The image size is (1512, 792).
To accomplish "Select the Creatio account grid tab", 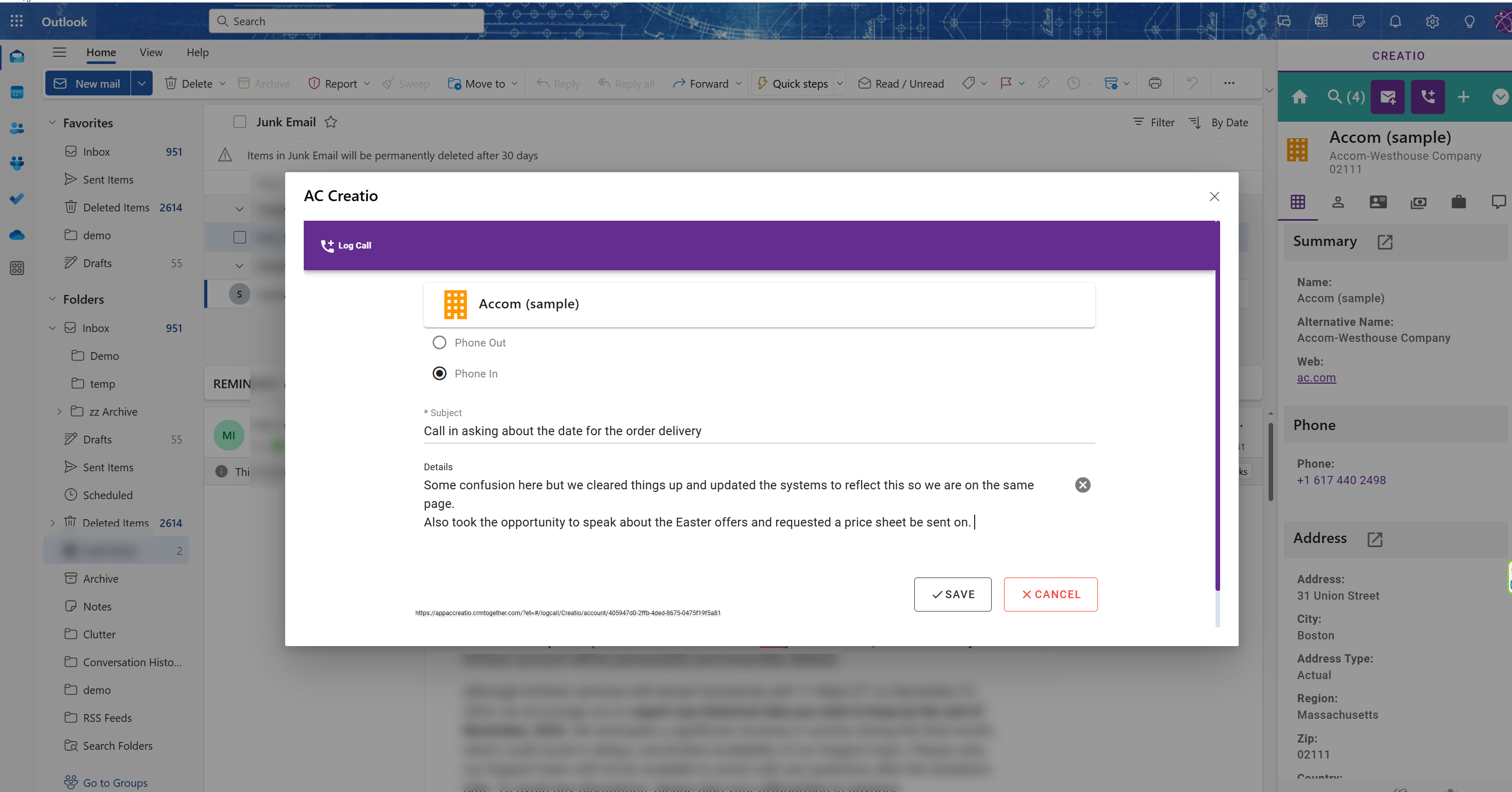I will click(1298, 203).
